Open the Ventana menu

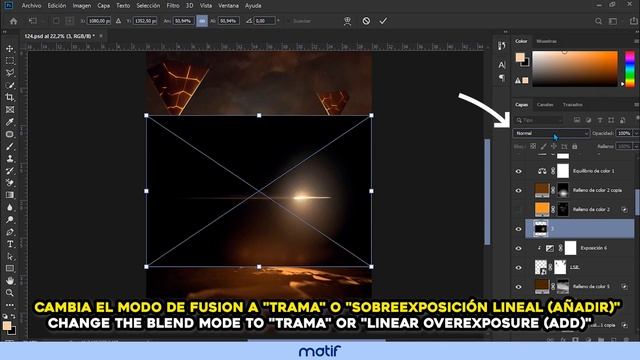pos(228,6)
